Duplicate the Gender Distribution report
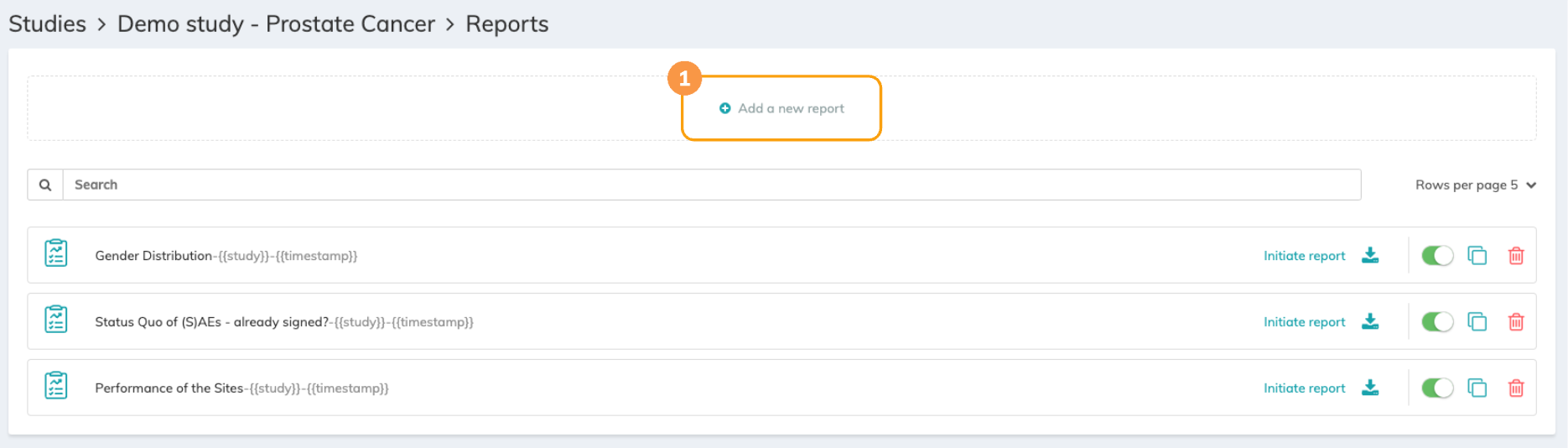This screenshot has height=448, width=1568. pos(1477,255)
